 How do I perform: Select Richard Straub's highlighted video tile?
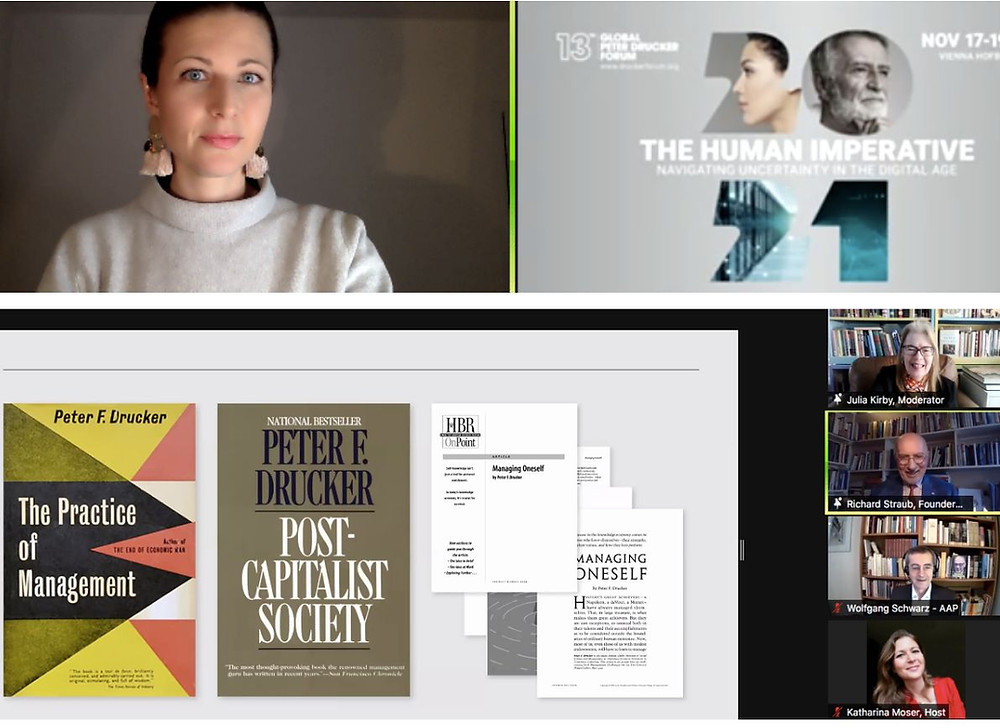(x=913, y=462)
